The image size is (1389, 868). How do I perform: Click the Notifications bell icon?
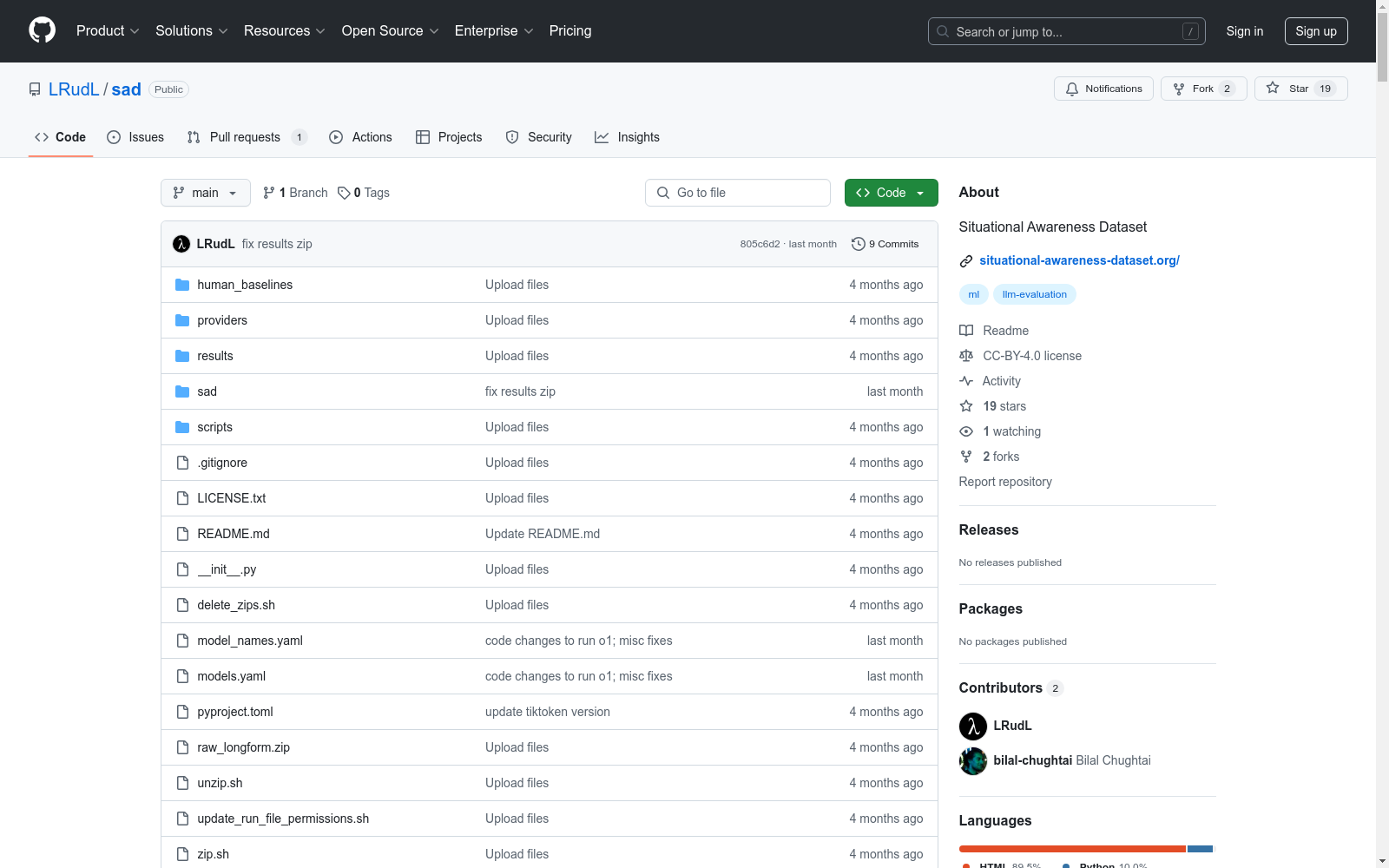tap(1072, 89)
